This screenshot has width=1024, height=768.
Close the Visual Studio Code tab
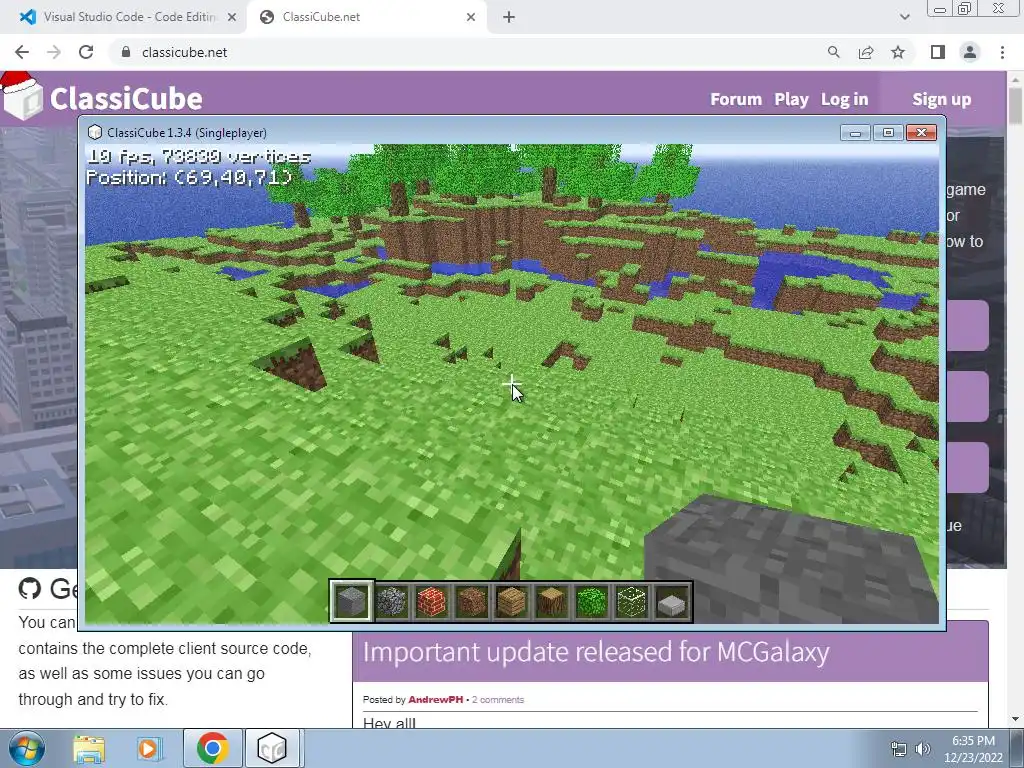click(232, 17)
